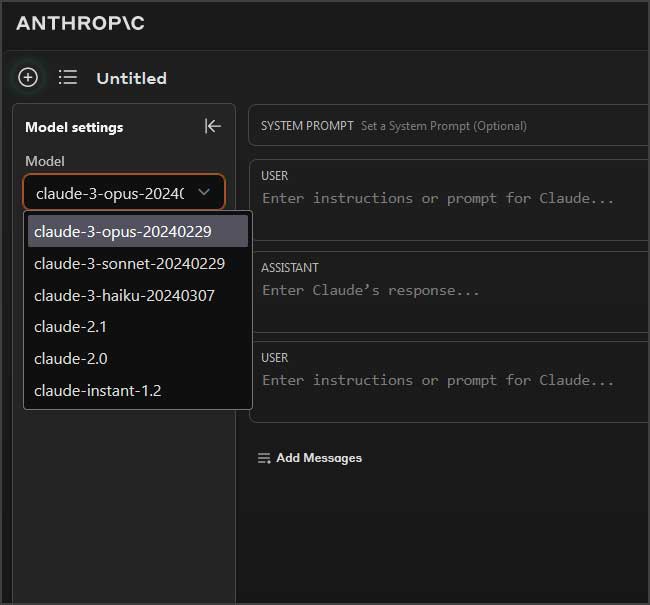The image size is (650, 605).
Task: Click Add Messages button
Action: [310, 458]
